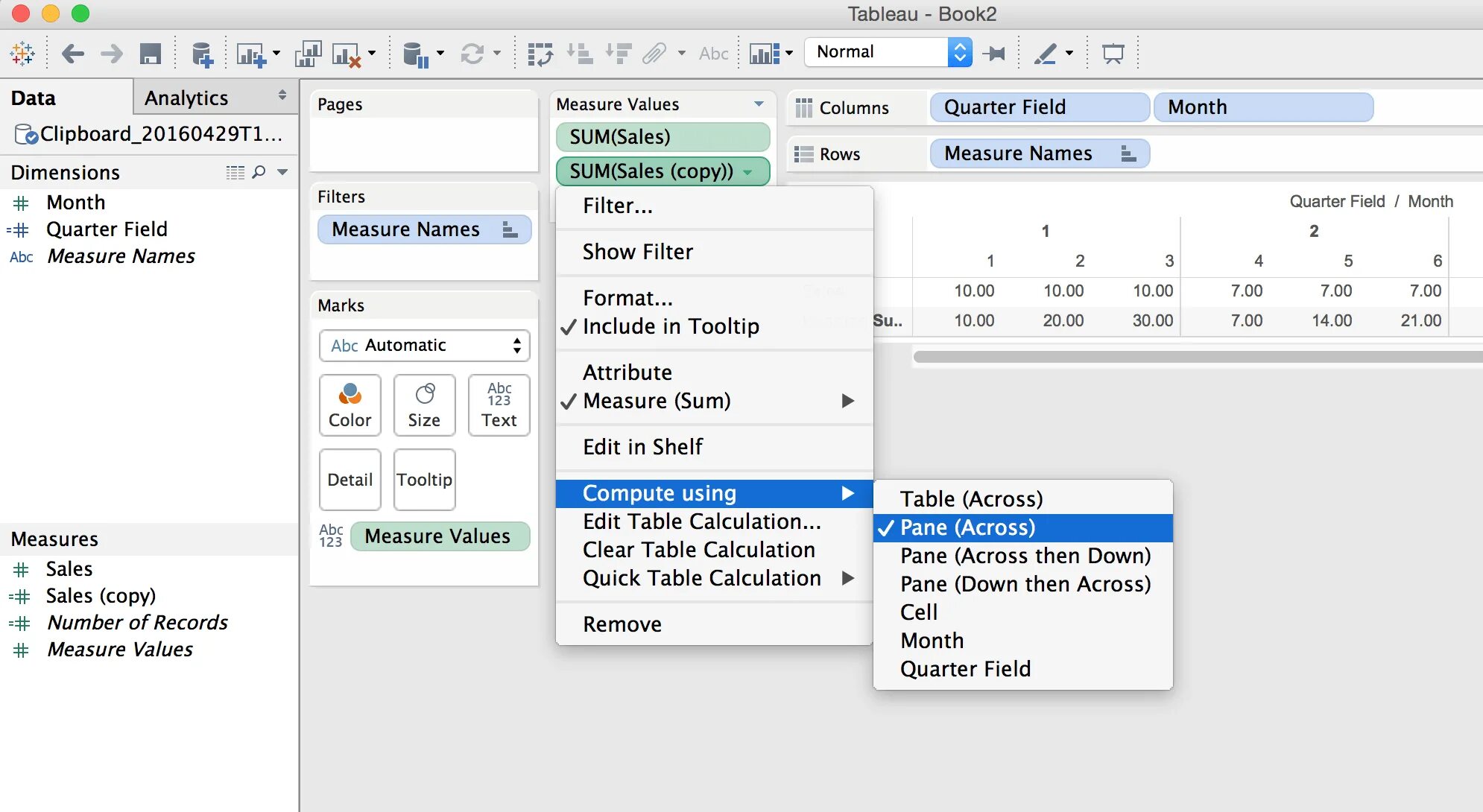Choose Edit Table Calculation menu entry
The width and height of the screenshot is (1483, 812).
(701, 521)
